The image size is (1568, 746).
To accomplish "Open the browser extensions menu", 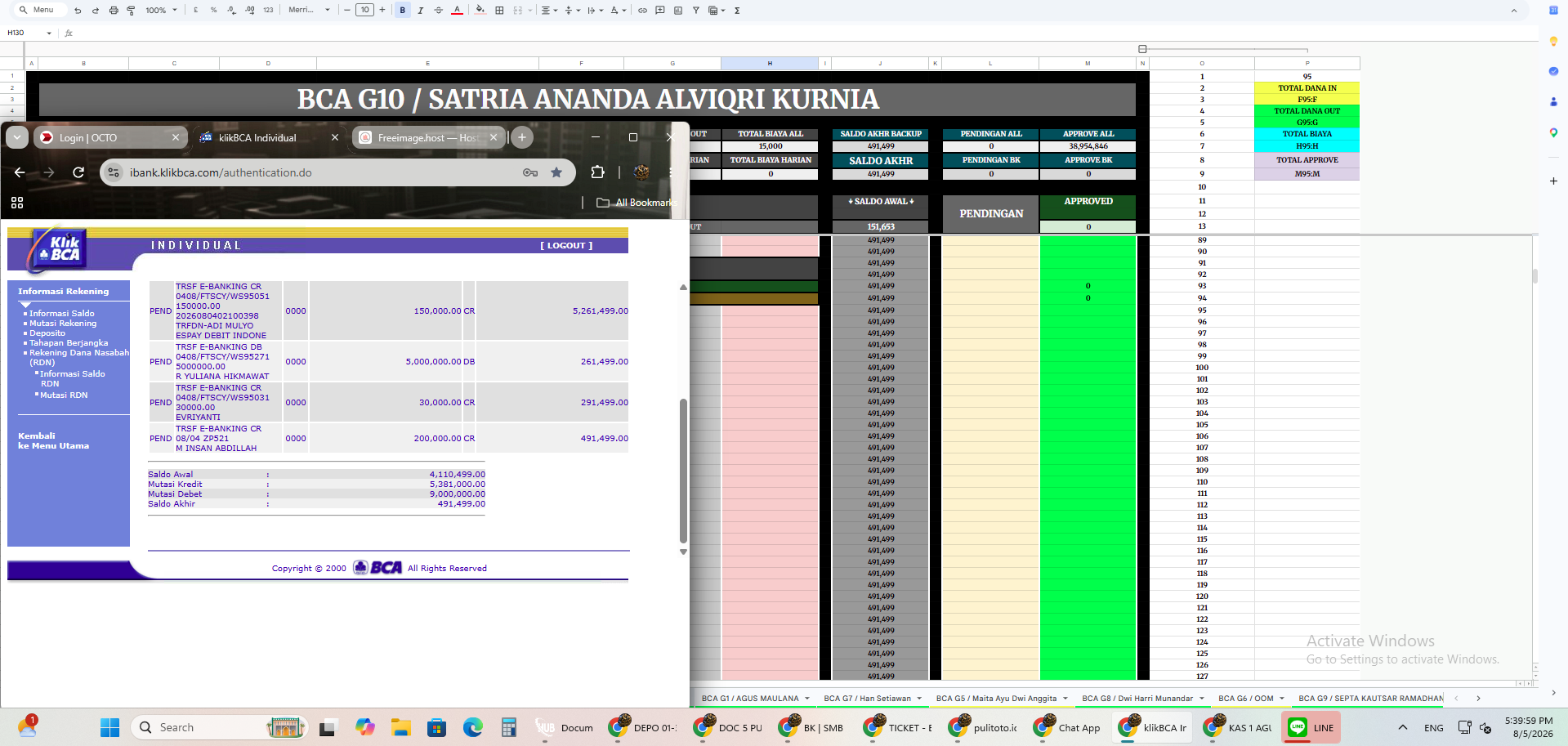I will click(597, 172).
